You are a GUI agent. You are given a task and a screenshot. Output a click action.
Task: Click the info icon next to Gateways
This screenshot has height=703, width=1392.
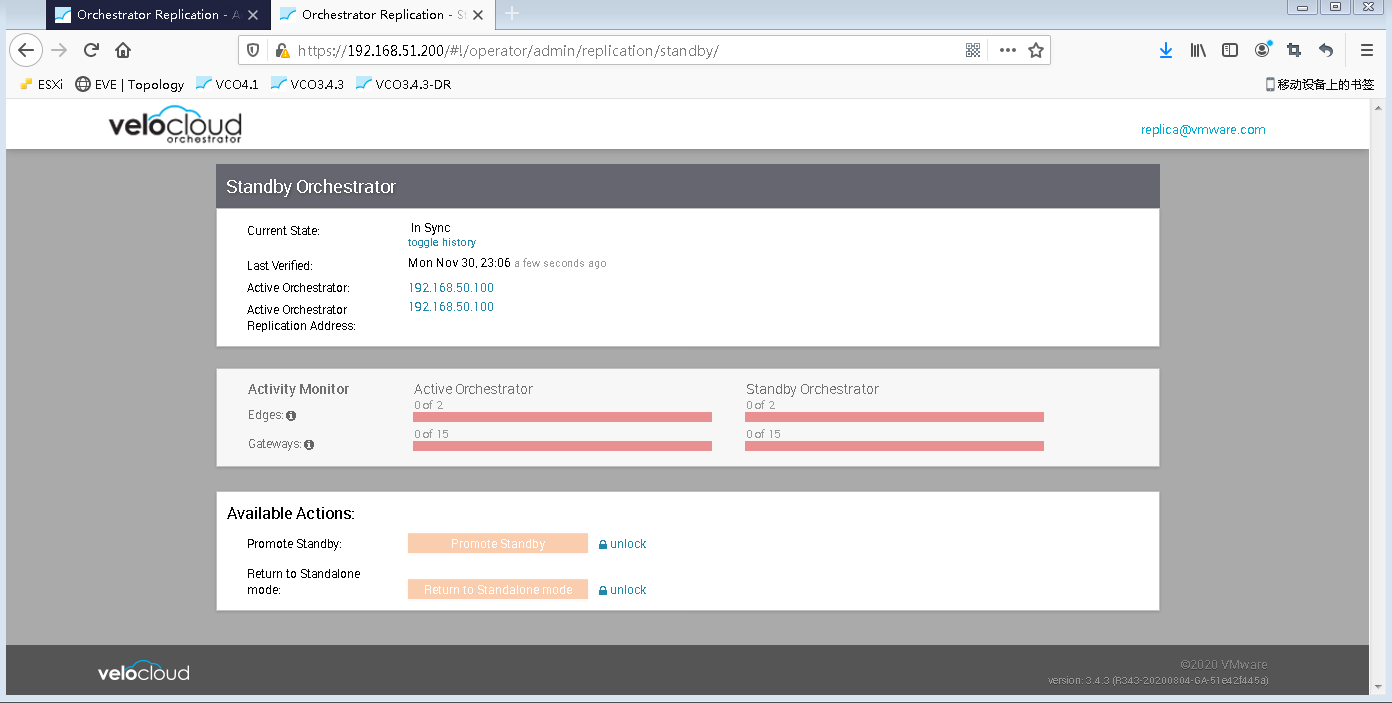pyautogui.click(x=309, y=444)
